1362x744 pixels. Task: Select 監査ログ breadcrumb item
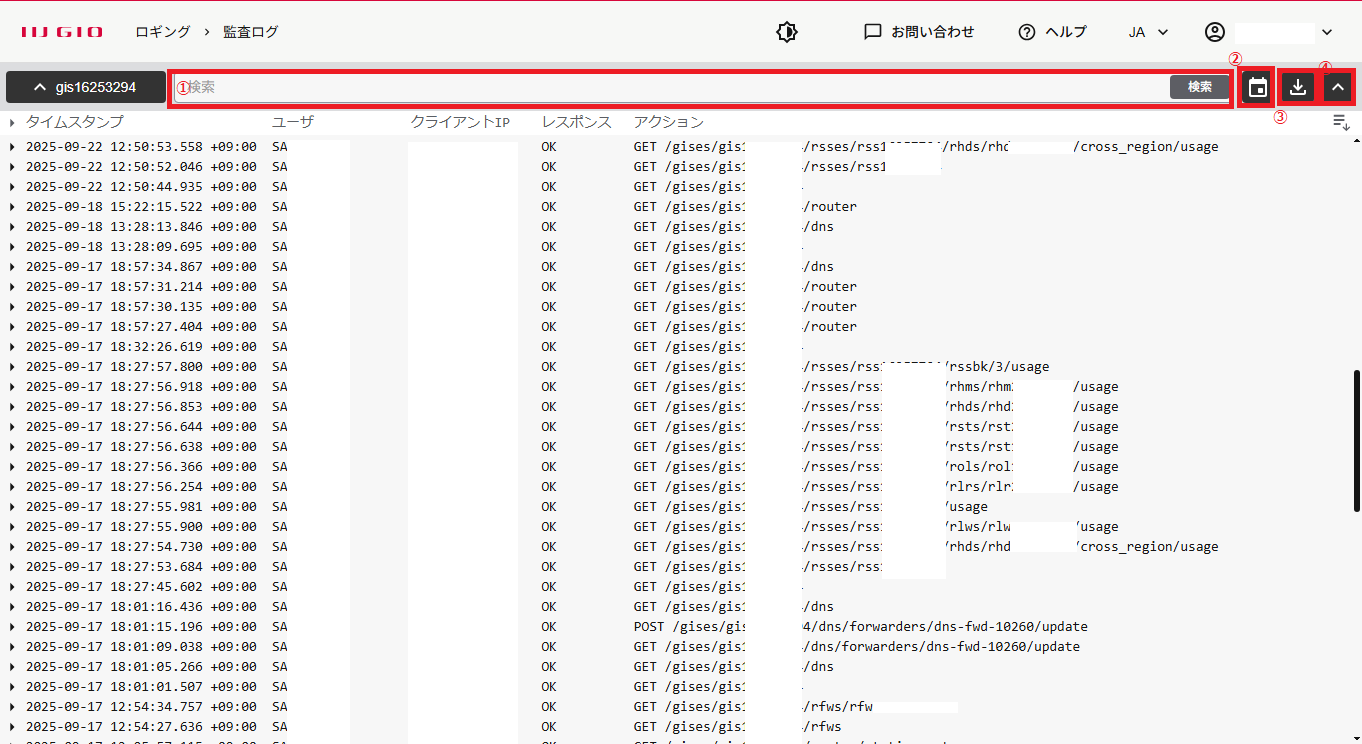251,32
